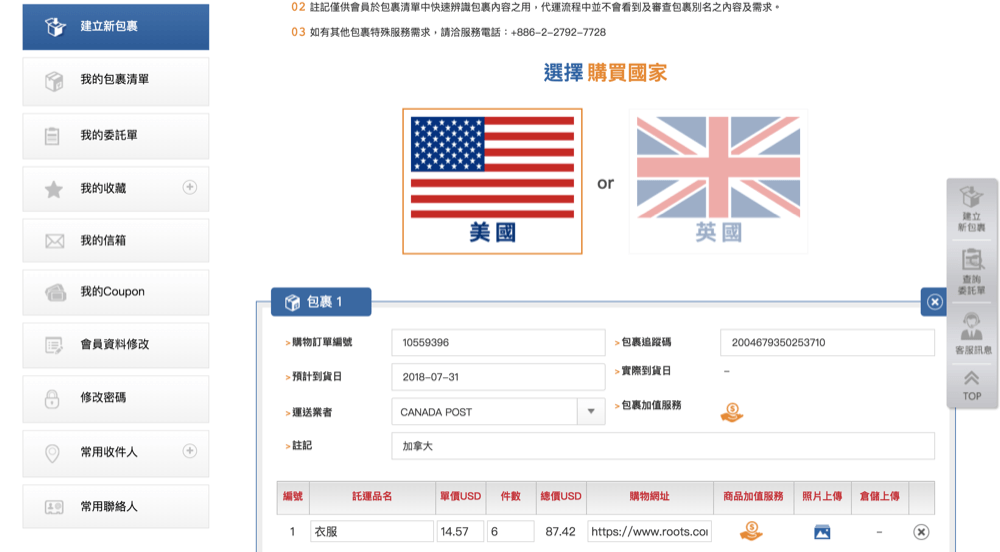Expand the 常用收件人 plus toggle
Screen dimensions: 1000x552
coord(189,451)
